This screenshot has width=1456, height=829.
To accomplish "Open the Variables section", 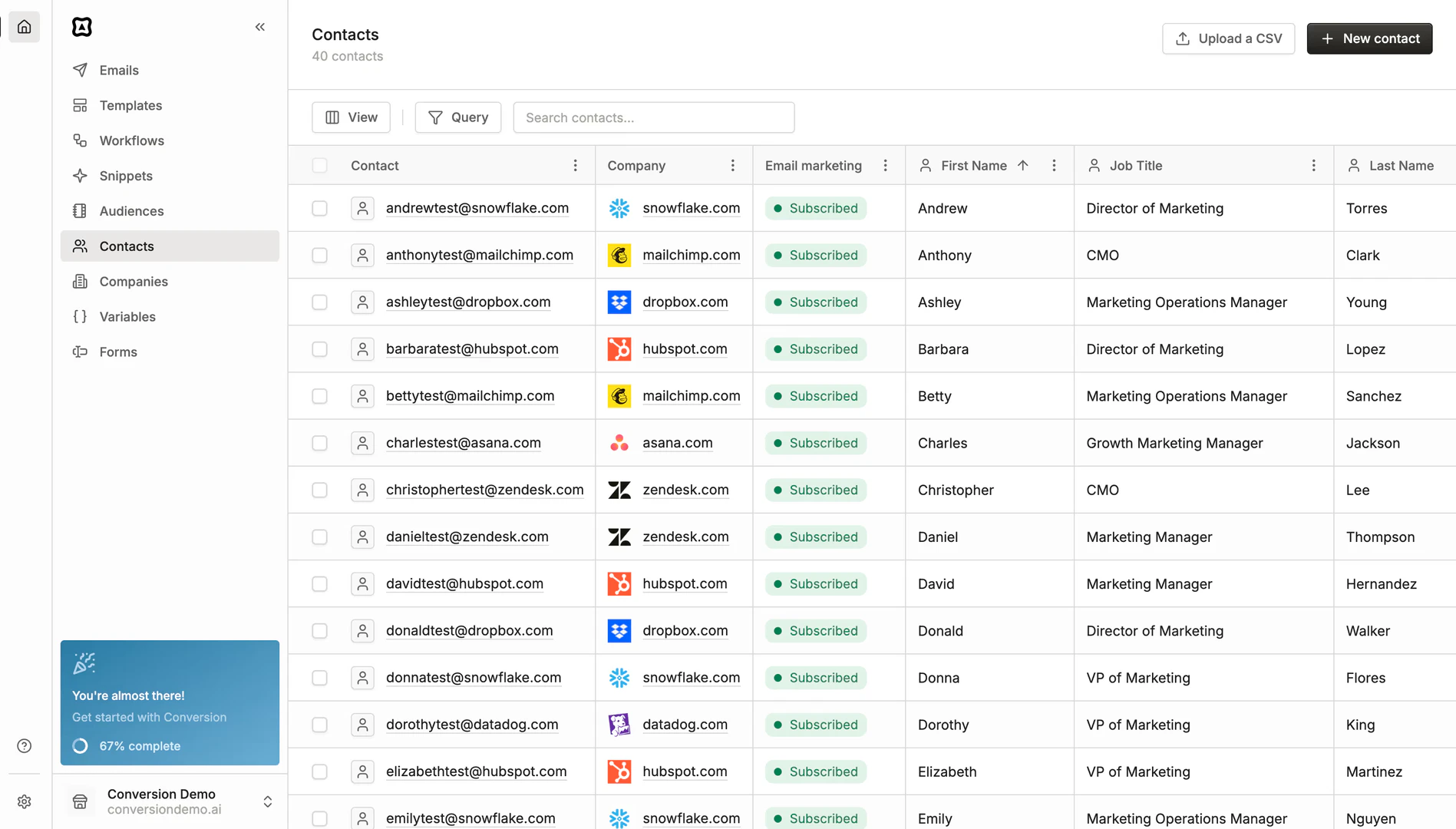I will pos(80,316).
